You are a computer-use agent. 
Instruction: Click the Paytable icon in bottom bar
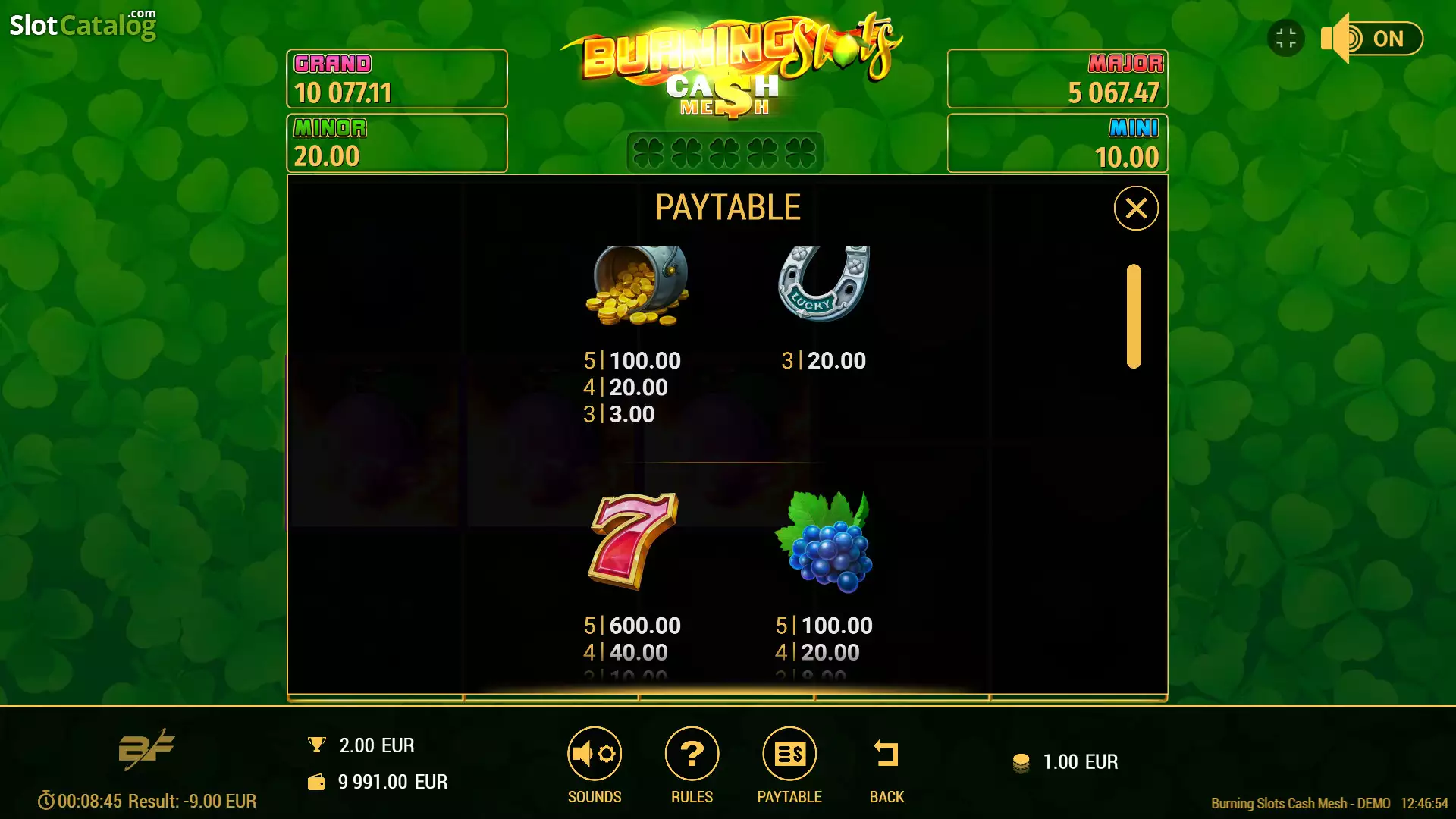789,754
